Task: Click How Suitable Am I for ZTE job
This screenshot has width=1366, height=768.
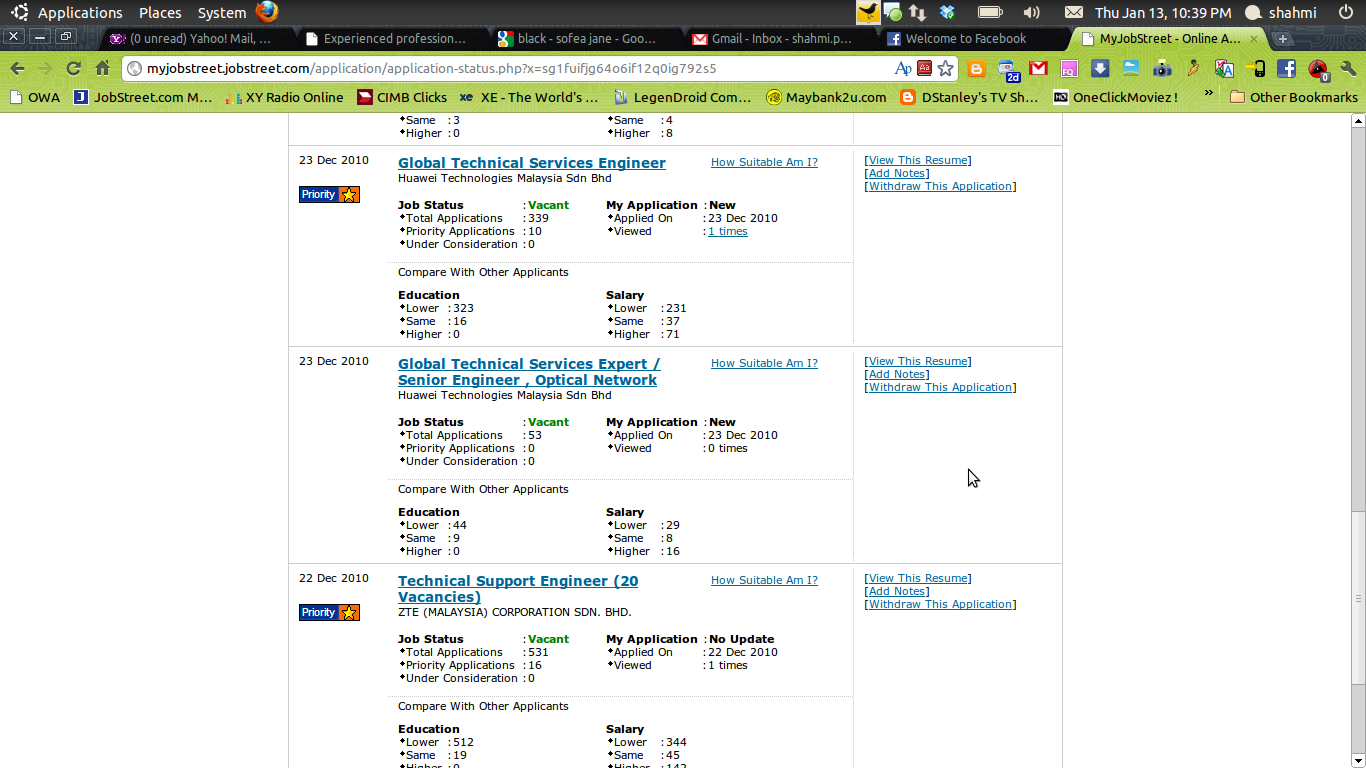Action: [764, 580]
